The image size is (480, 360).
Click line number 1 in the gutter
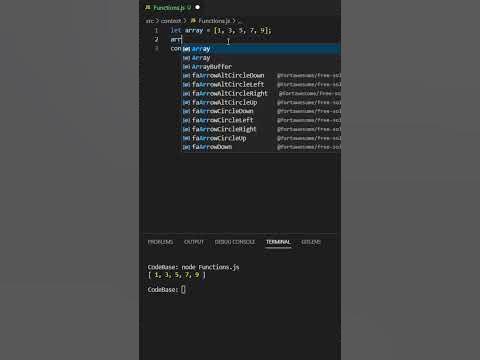pyautogui.click(x=156, y=31)
